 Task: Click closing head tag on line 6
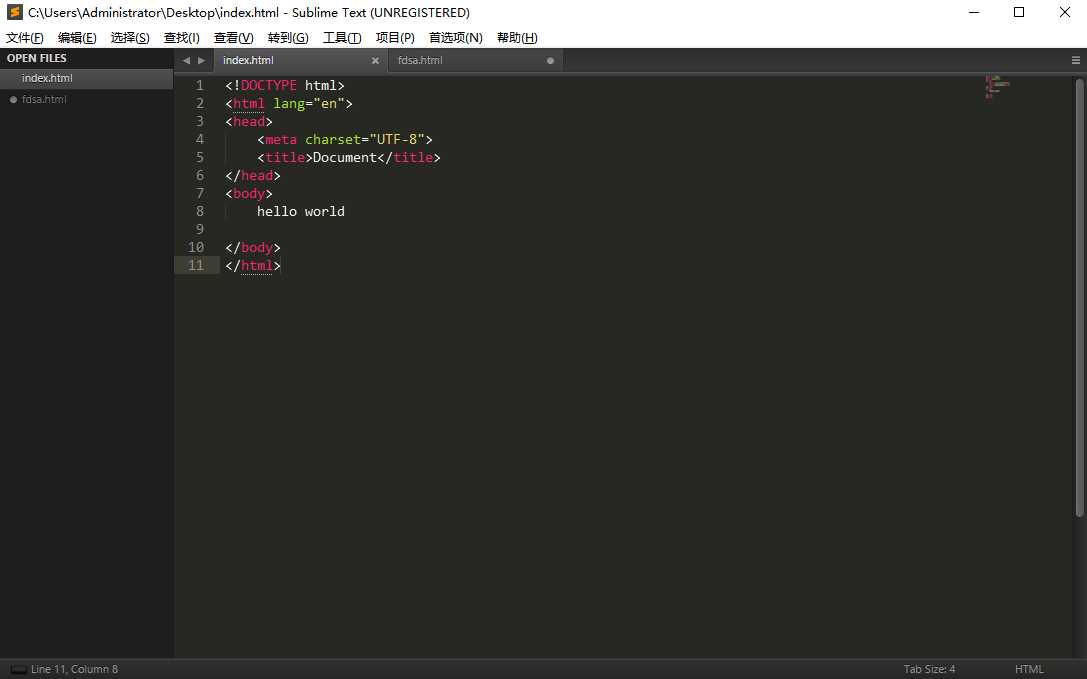(x=253, y=175)
